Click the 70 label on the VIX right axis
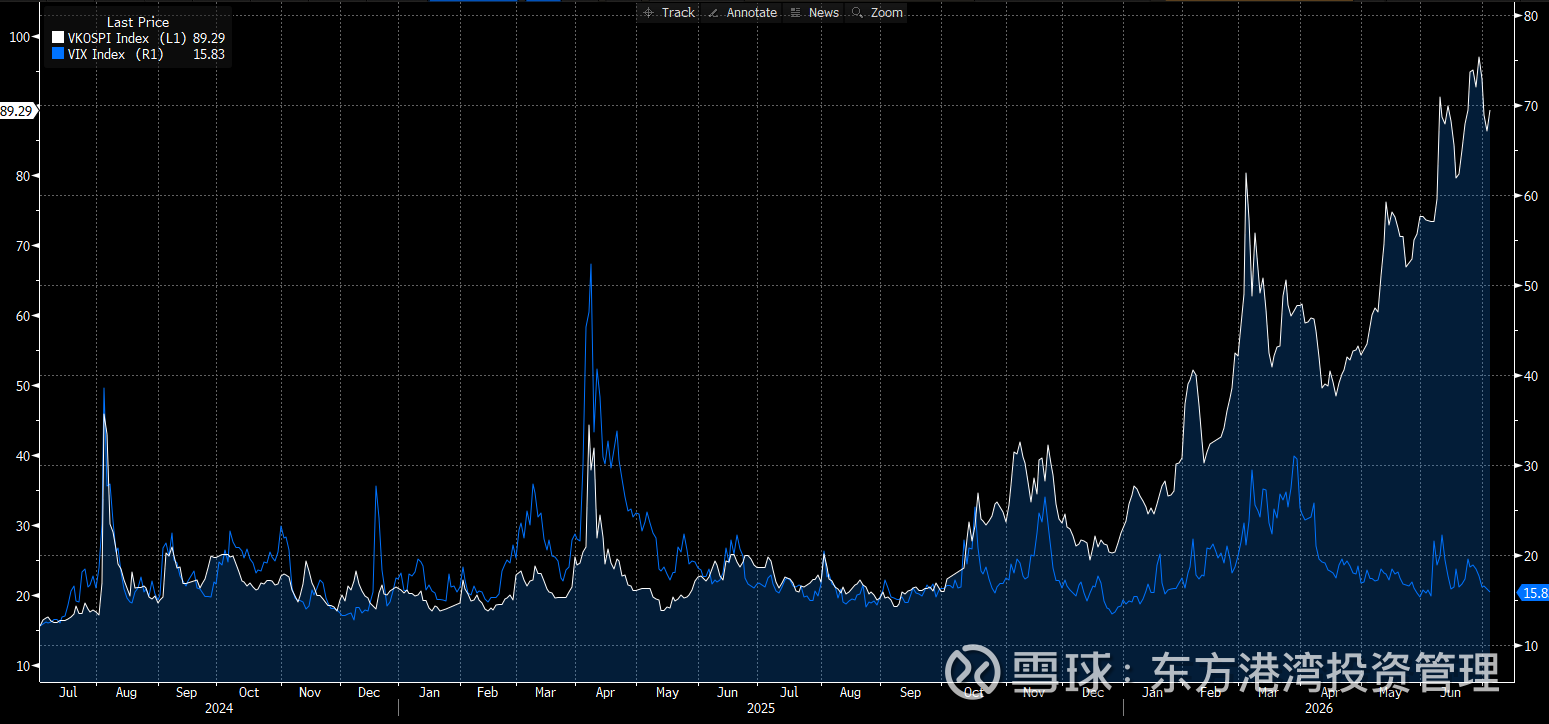 point(1530,105)
